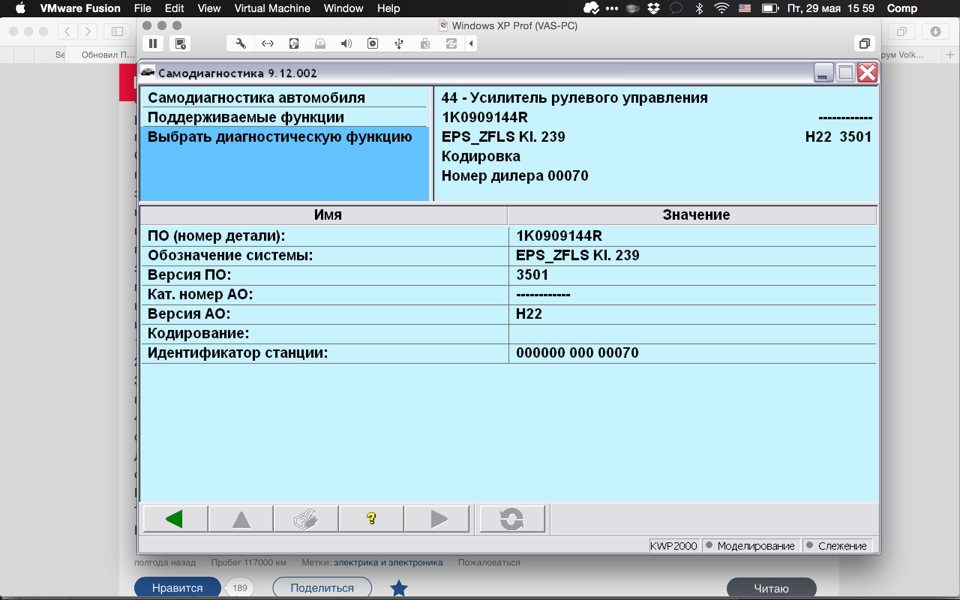This screenshot has width=960, height=600.
Task: Click the '3501' value in the table
Action: pos(532,275)
